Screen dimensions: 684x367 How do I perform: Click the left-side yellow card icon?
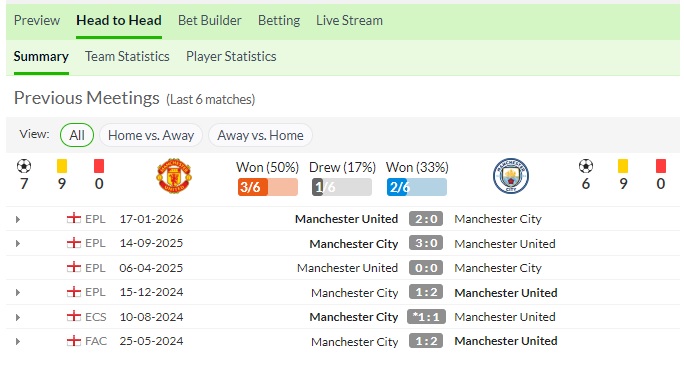pyautogui.click(x=62, y=166)
